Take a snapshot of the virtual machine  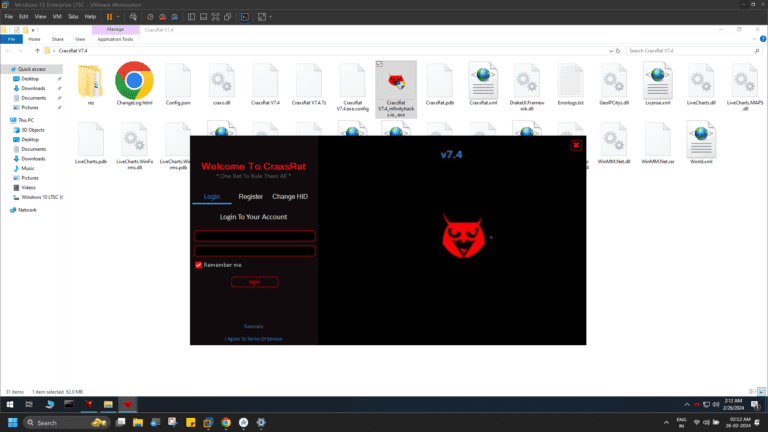150,17
